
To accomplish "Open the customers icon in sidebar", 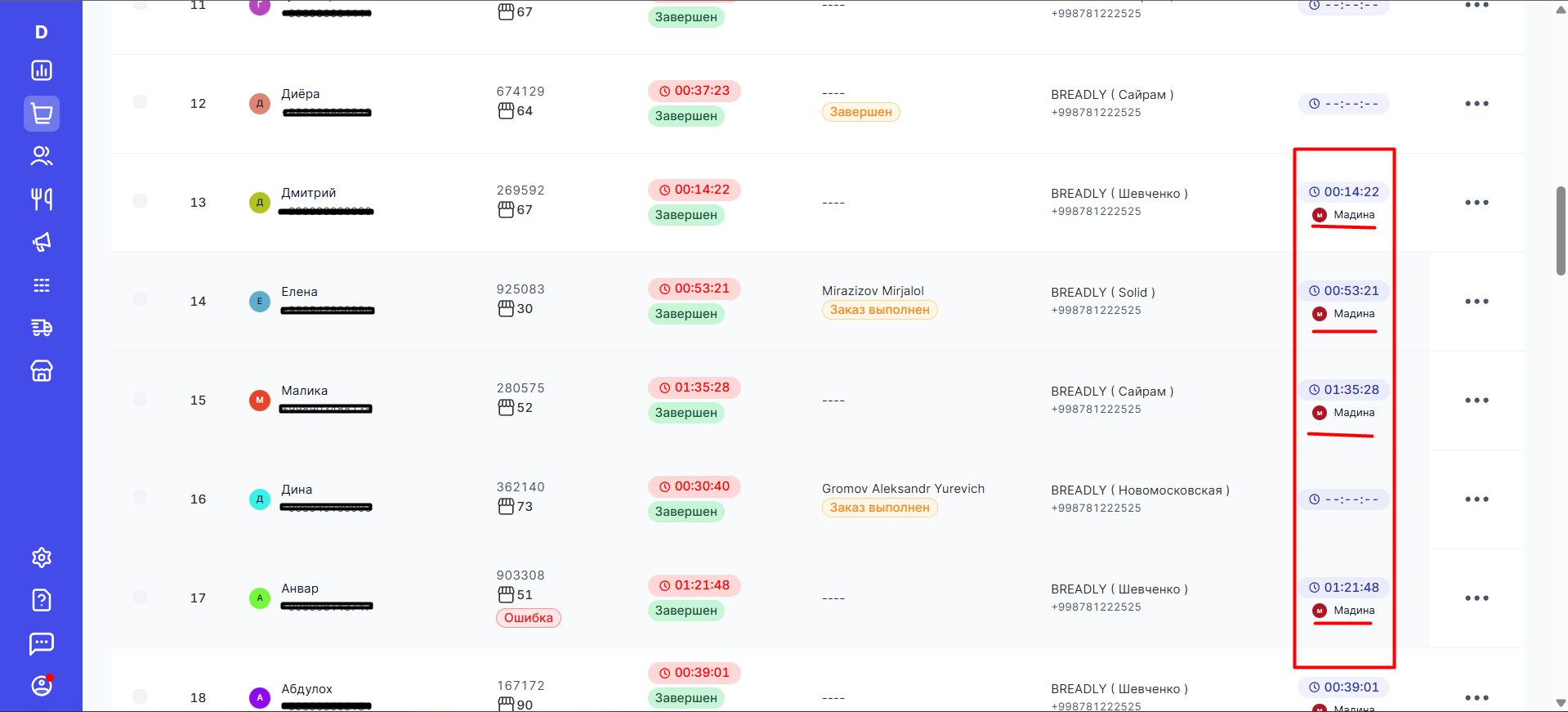I will [42, 156].
